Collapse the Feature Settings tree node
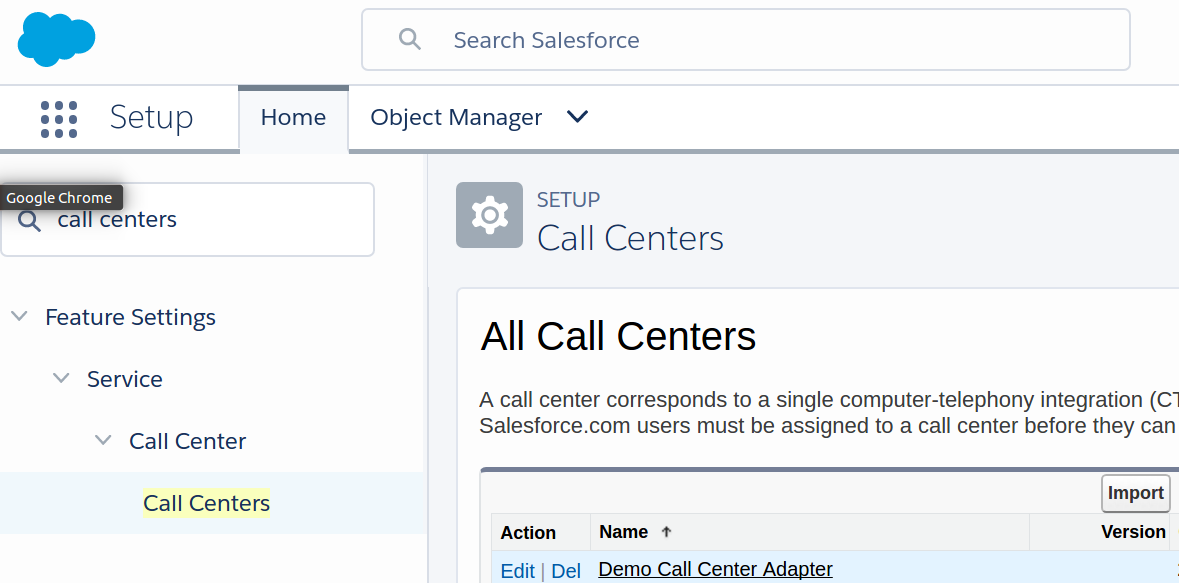 [x=19, y=317]
